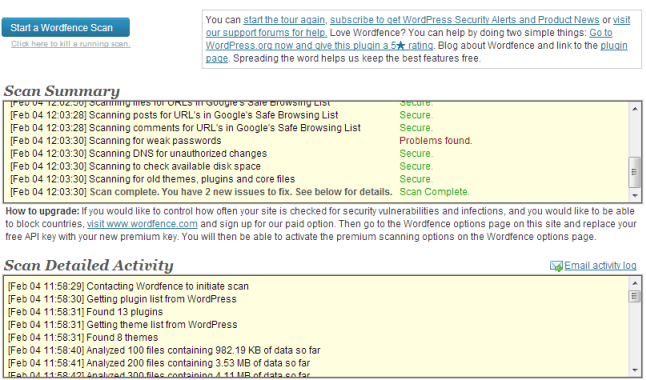Select 'Scanning comments for URL's' summary row
The image size is (646, 380).
221,128
